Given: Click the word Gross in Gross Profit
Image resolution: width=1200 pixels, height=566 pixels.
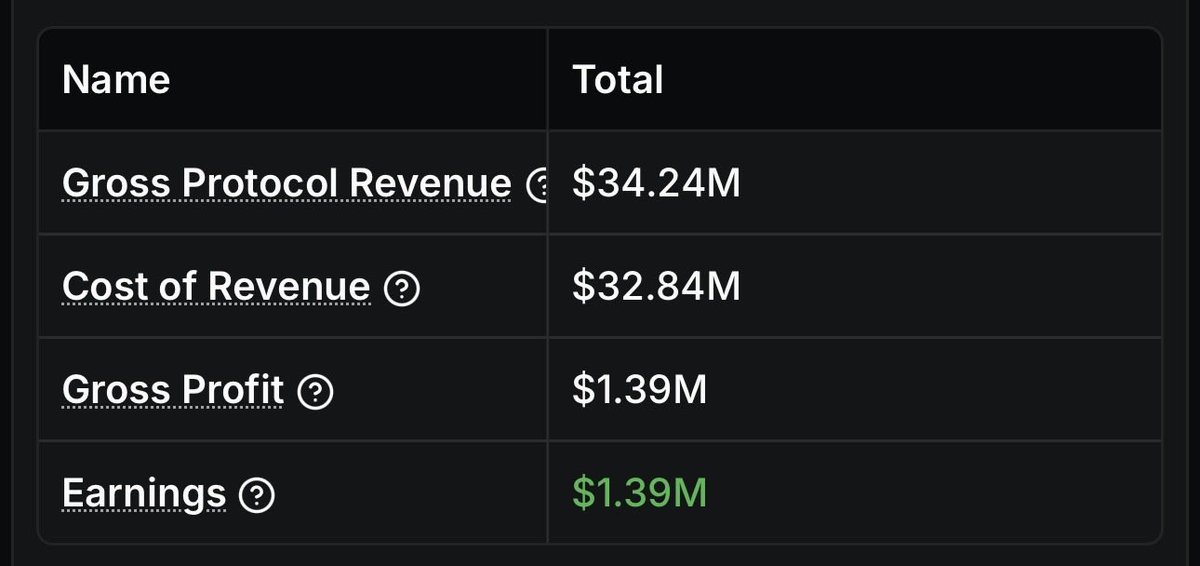Looking at the screenshot, I should pyautogui.click(x=119, y=391).
